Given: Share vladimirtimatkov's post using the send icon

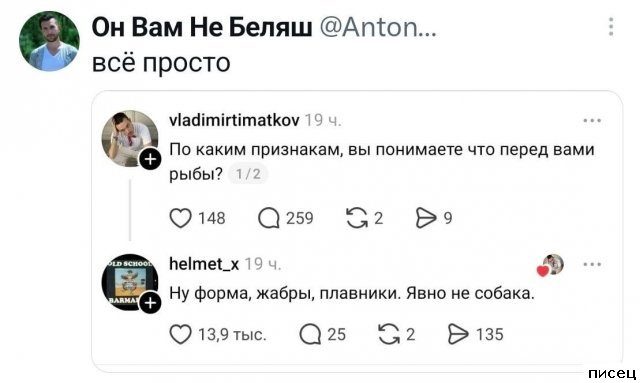Looking at the screenshot, I should (x=426, y=218).
